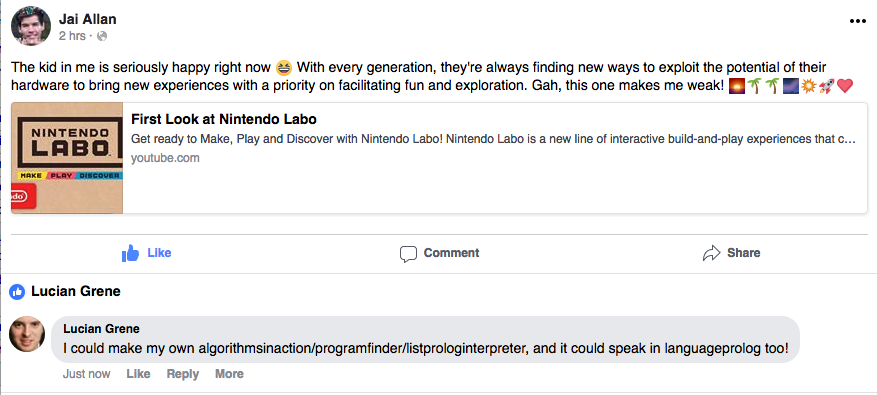Click Jai Allan's profile picture
This screenshot has height=395, width=877.
[x=31, y=26]
